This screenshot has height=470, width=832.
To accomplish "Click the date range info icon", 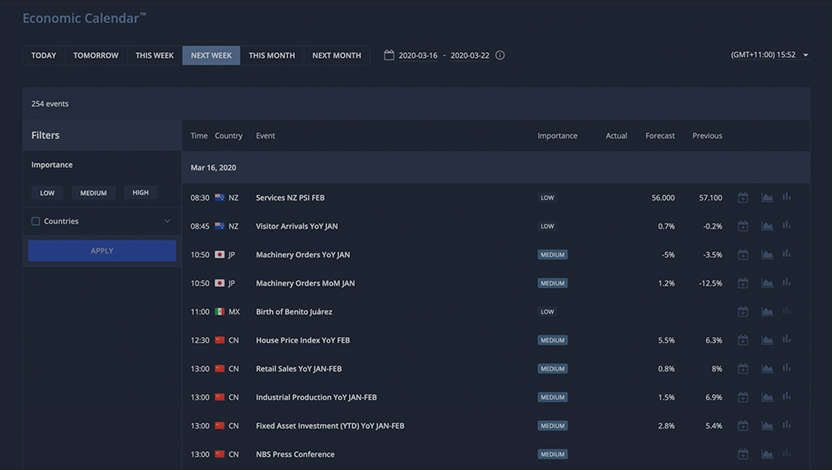I will pyautogui.click(x=500, y=55).
